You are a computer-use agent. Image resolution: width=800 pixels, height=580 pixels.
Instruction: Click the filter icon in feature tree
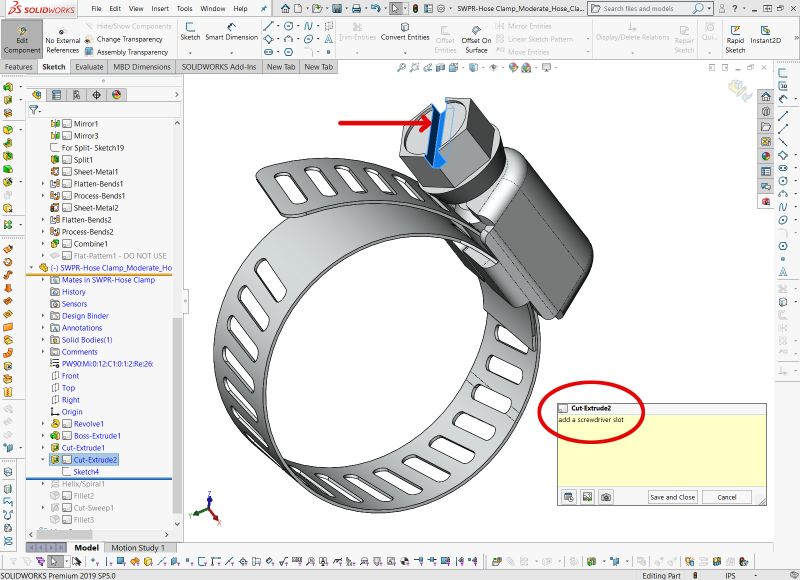coord(34,110)
